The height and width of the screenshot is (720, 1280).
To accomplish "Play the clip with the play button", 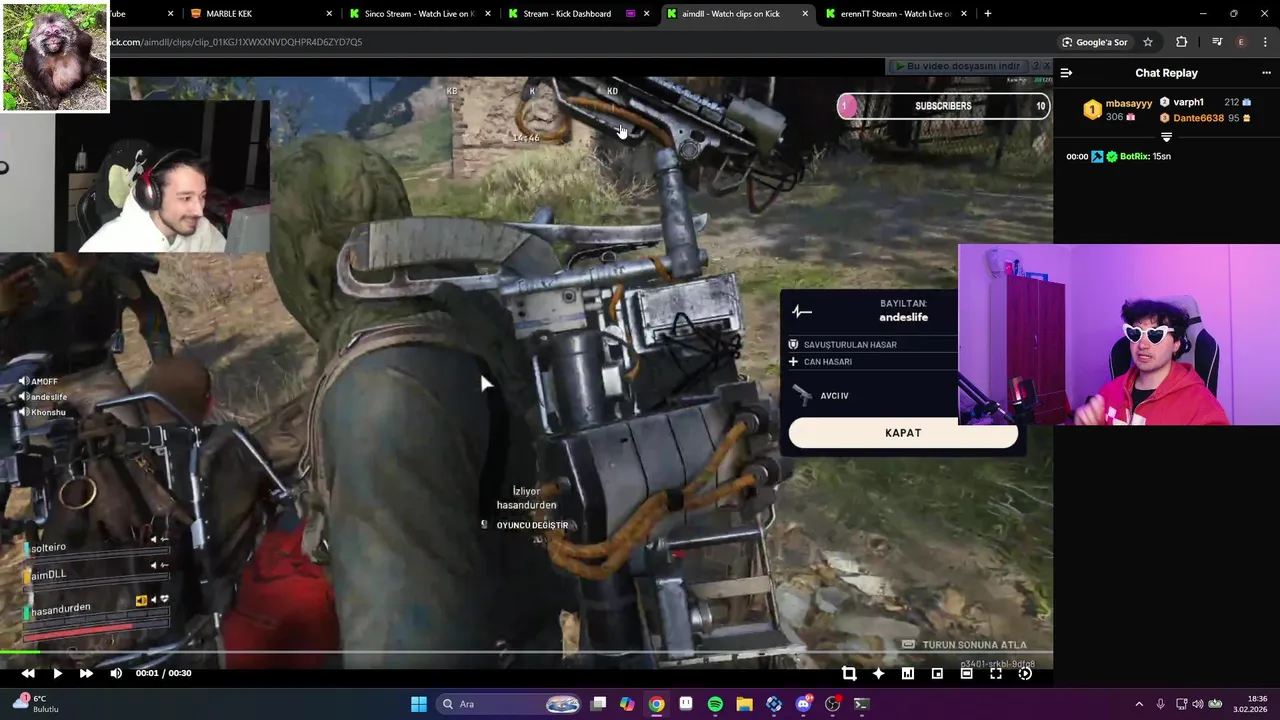I will 57,674.
